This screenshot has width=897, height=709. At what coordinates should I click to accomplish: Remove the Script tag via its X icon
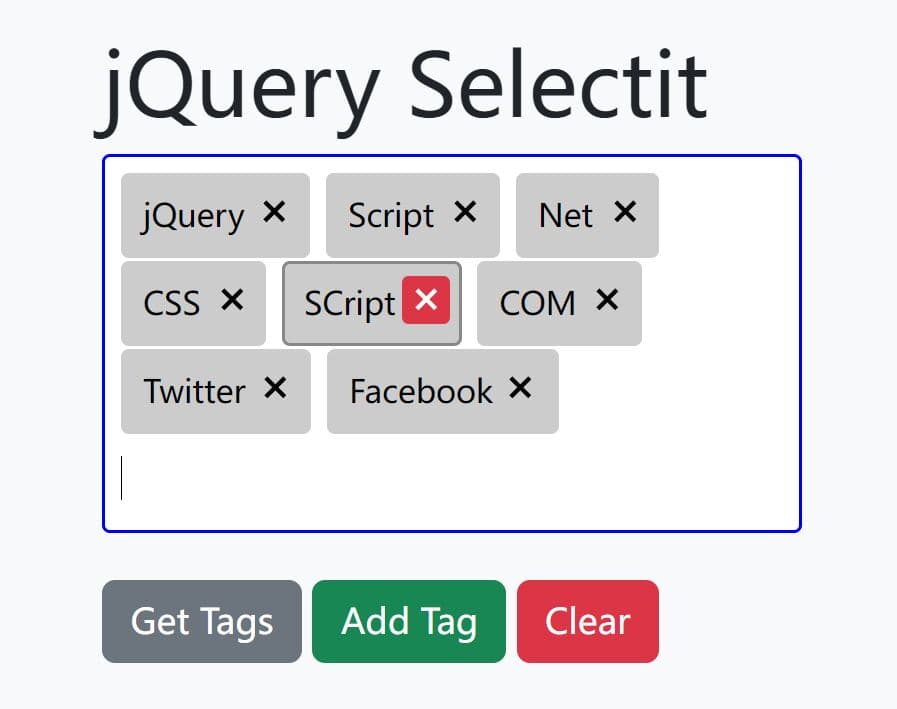(462, 212)
